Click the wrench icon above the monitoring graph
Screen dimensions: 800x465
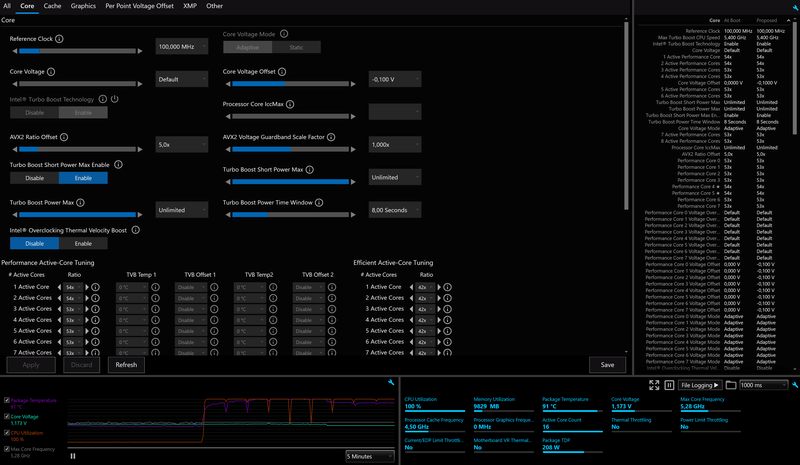click(x=390, y=382)
